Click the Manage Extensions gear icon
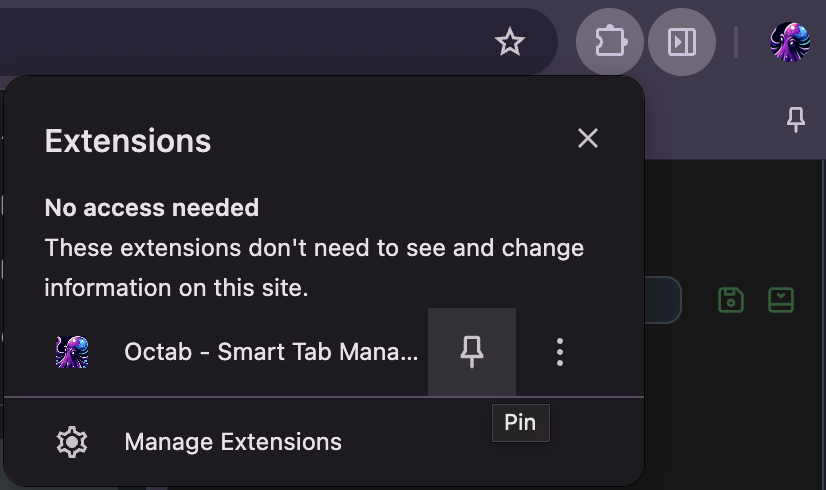Viewport: 826px width, 490px height. point(72,442)
